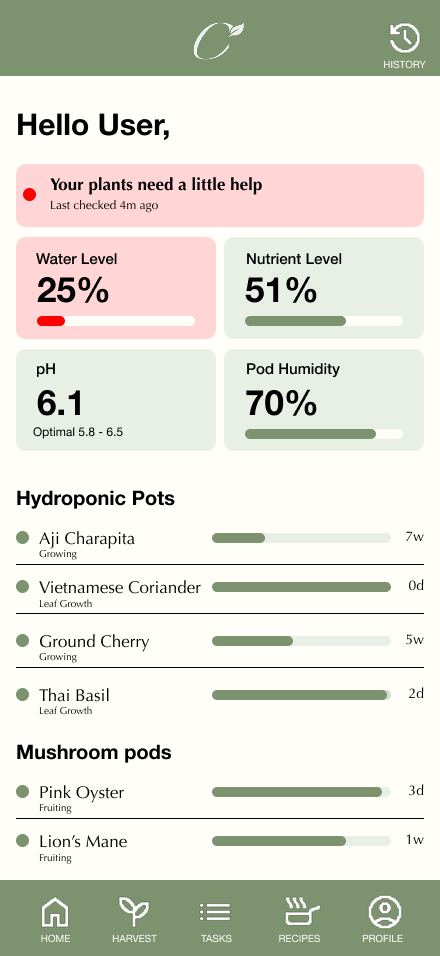The width and height of the screenshot is (440, 956).
Task: Open Tasks list icon
Action: pyautogui.click(x=215, y=913)
